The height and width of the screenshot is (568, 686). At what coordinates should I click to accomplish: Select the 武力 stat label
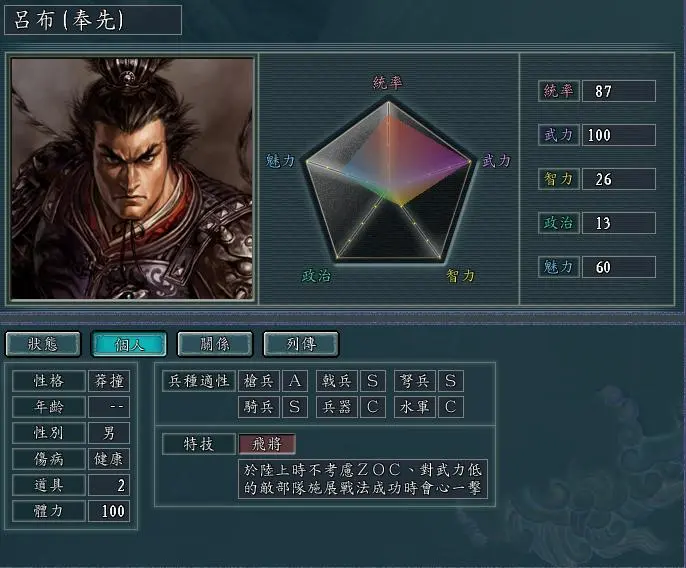[559, 135]
